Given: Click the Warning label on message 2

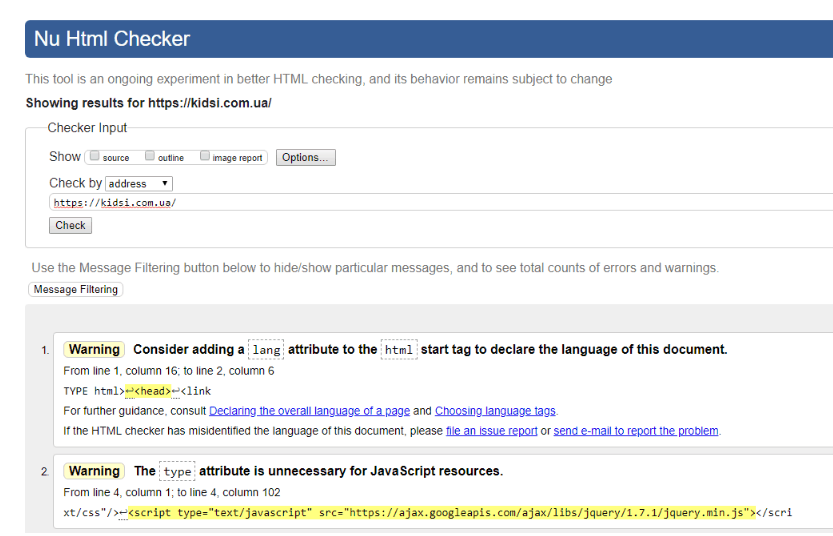Looking at the screenshot, I should 94,471.
